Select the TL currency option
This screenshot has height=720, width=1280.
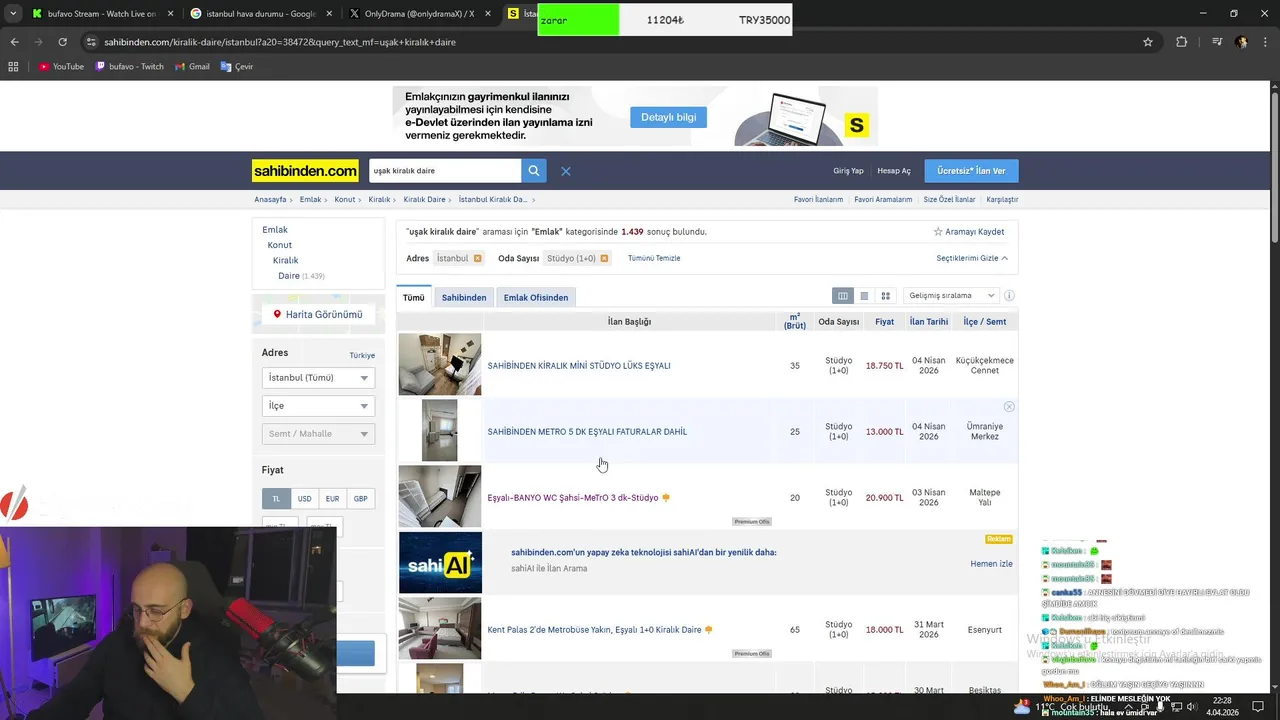(x=276, y=499)
